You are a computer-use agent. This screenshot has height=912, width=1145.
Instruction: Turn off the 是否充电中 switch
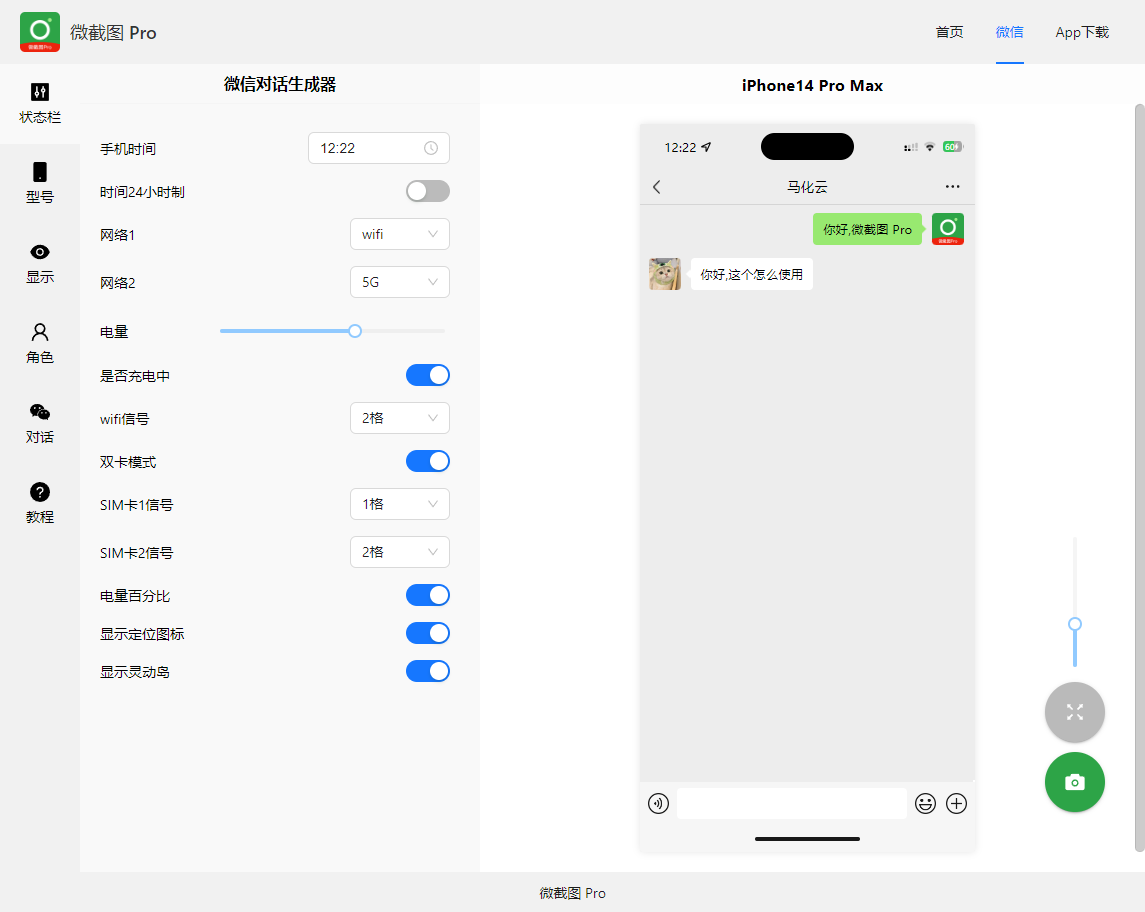click(428, 375)
